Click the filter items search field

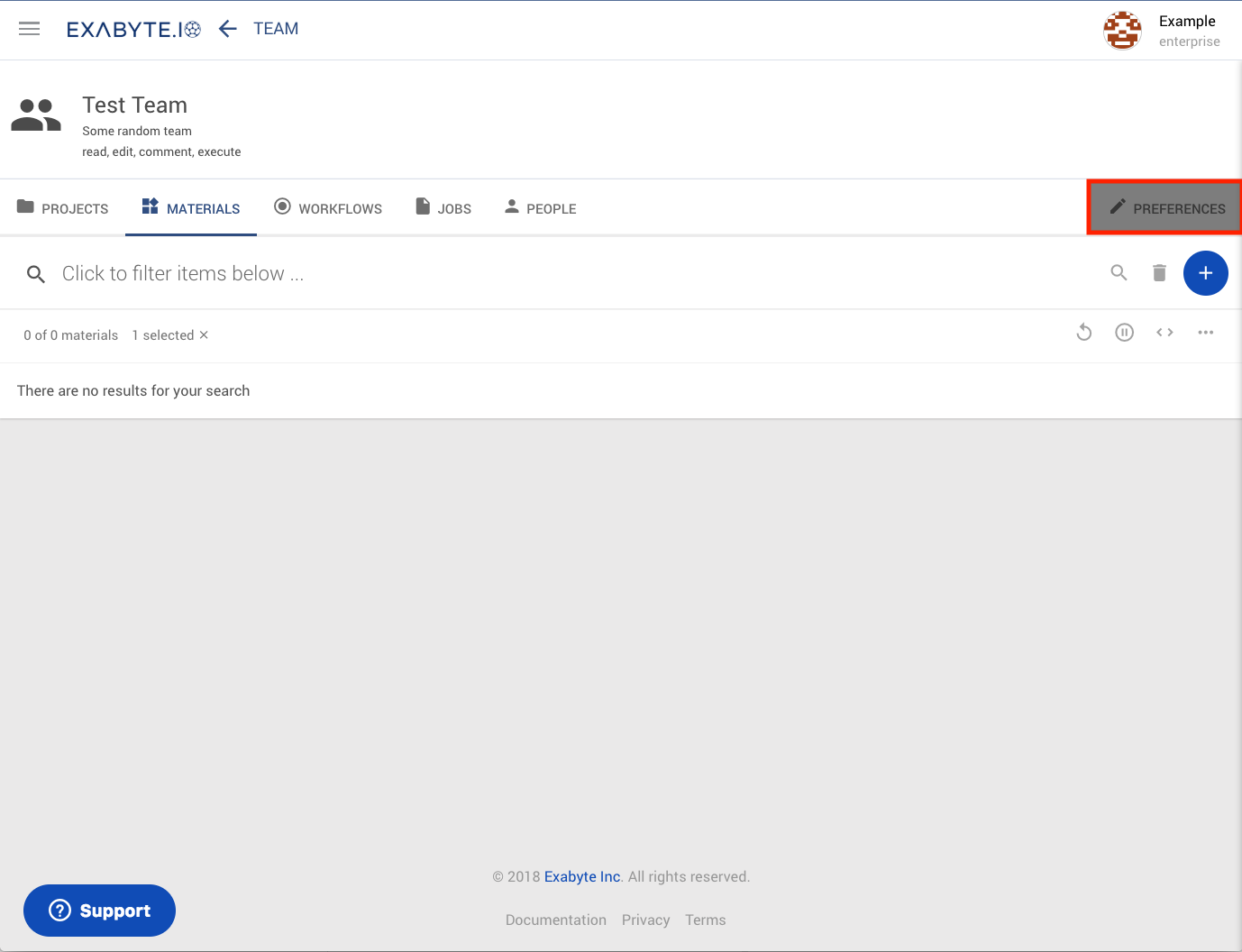[541, 274]
